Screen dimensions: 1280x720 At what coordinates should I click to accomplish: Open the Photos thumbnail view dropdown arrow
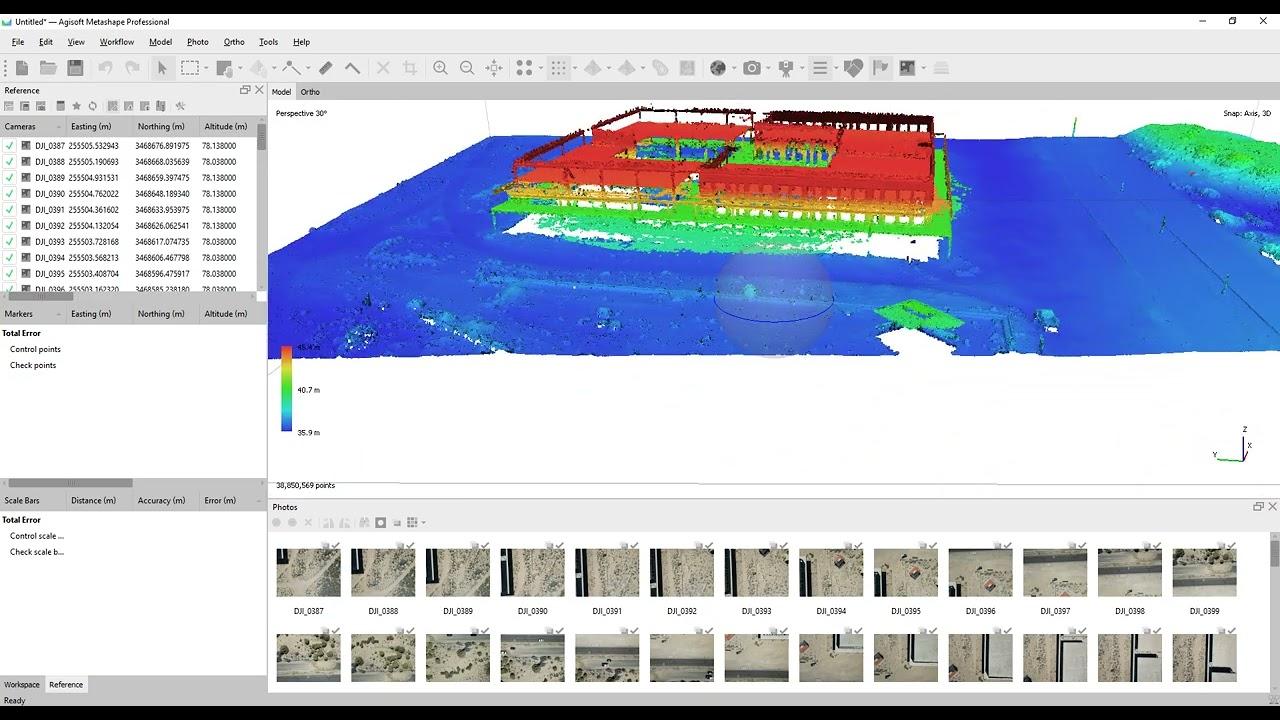coord(423,523)
